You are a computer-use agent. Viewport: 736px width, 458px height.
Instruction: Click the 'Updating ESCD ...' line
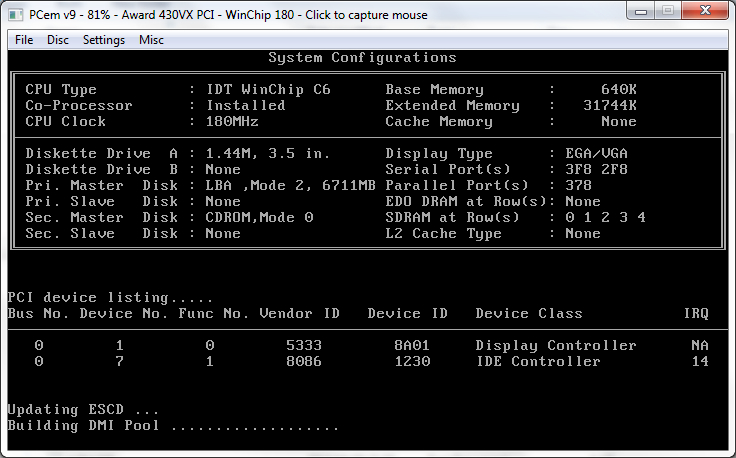point(83,410)
